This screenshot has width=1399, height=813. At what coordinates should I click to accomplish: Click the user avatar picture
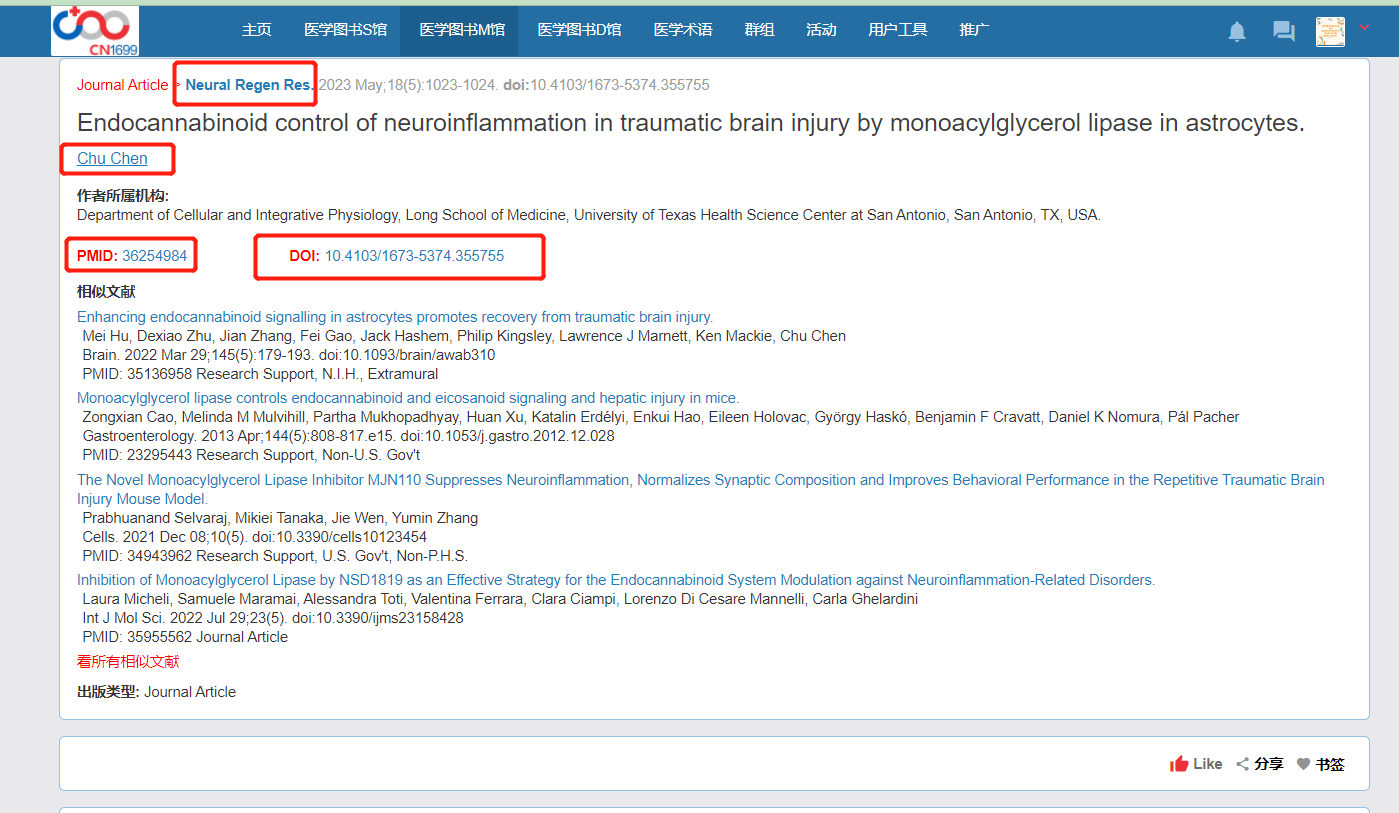point(1330,31)
